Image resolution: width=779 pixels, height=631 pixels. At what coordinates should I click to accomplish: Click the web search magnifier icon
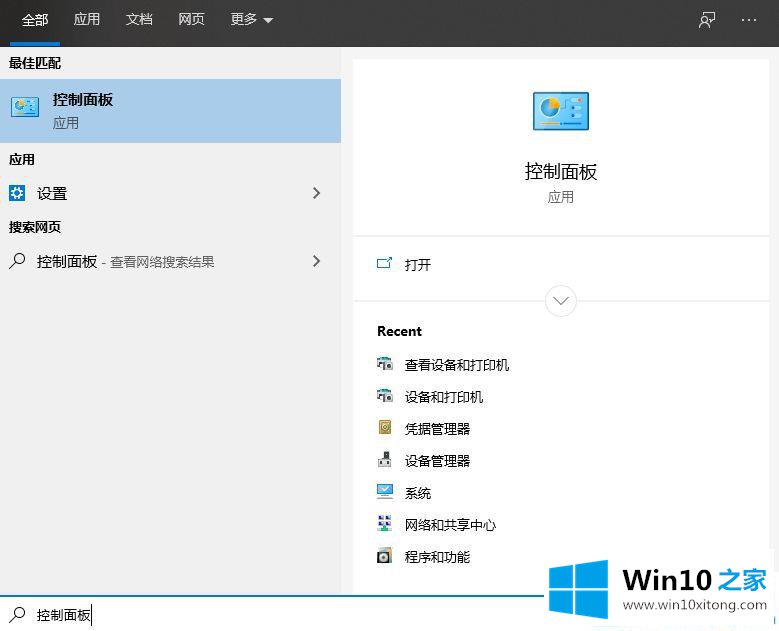(x=17, y=261)
